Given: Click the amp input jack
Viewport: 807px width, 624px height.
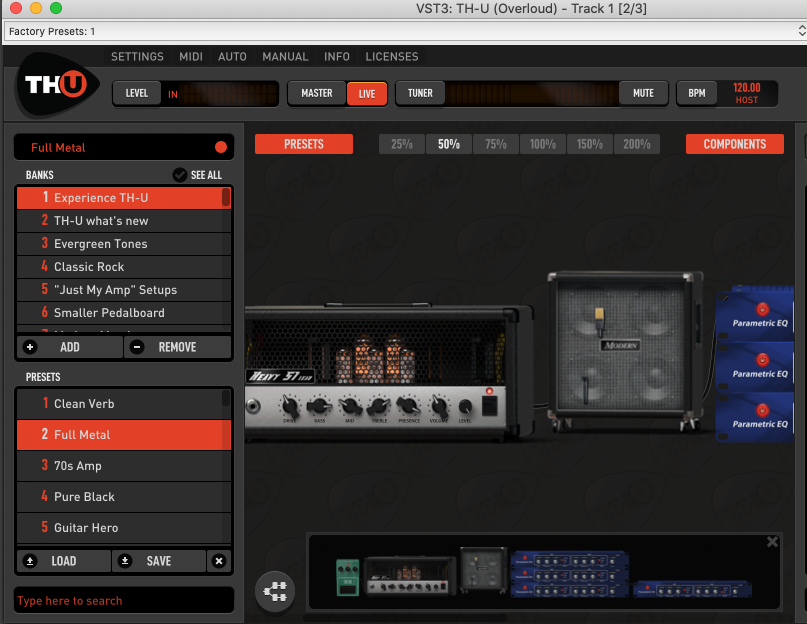Looking at the screenshot, I should tap(253, 406).
